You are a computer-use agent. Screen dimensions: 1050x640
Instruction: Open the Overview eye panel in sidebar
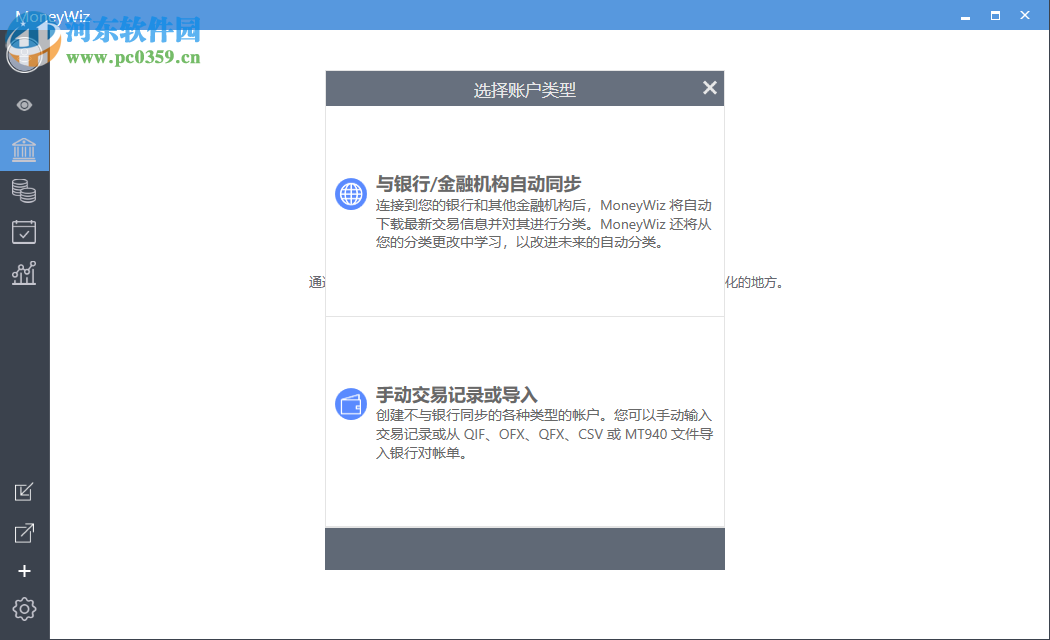(24, 104)
